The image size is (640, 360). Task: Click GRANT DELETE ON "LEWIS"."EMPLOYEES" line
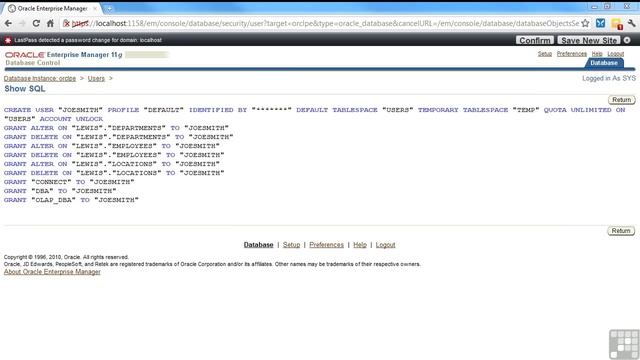point(114,155)
